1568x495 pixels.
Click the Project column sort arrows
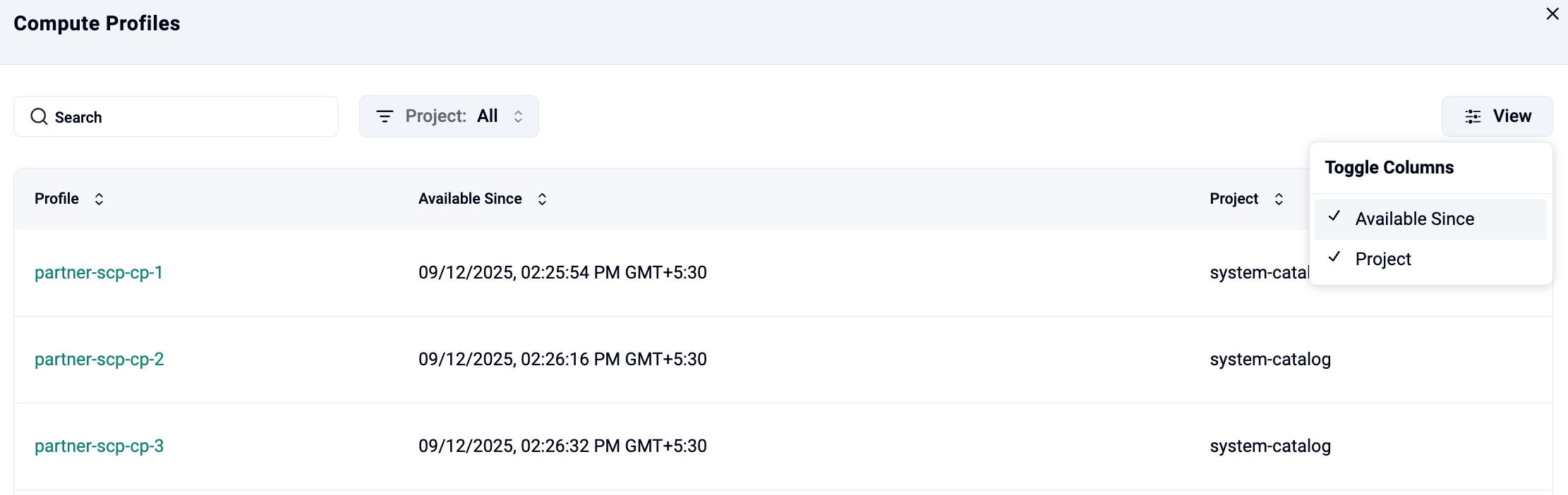pos(1279,199)
